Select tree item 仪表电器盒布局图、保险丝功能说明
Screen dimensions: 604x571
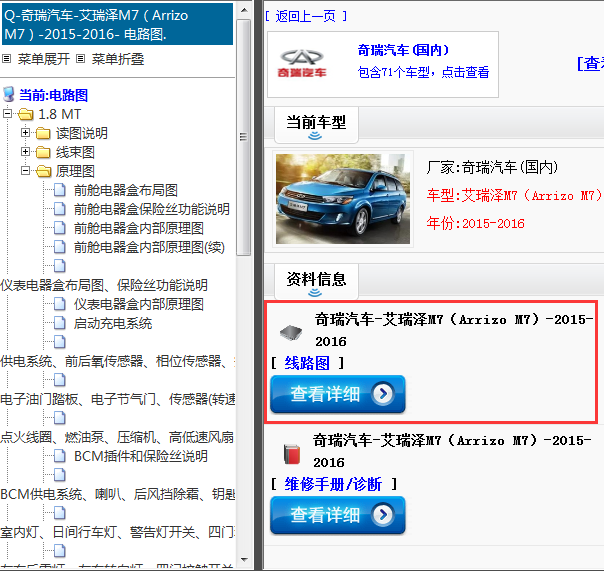coord(104,285)
